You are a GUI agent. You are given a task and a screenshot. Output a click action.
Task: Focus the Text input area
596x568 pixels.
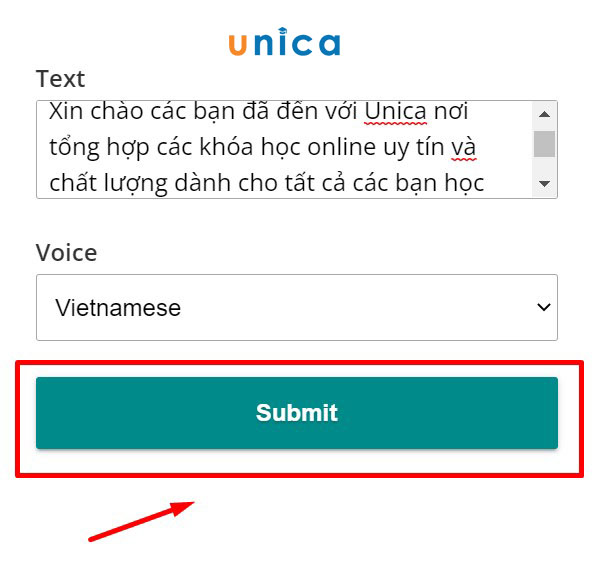pyautogui.click(x=284, y=149)
